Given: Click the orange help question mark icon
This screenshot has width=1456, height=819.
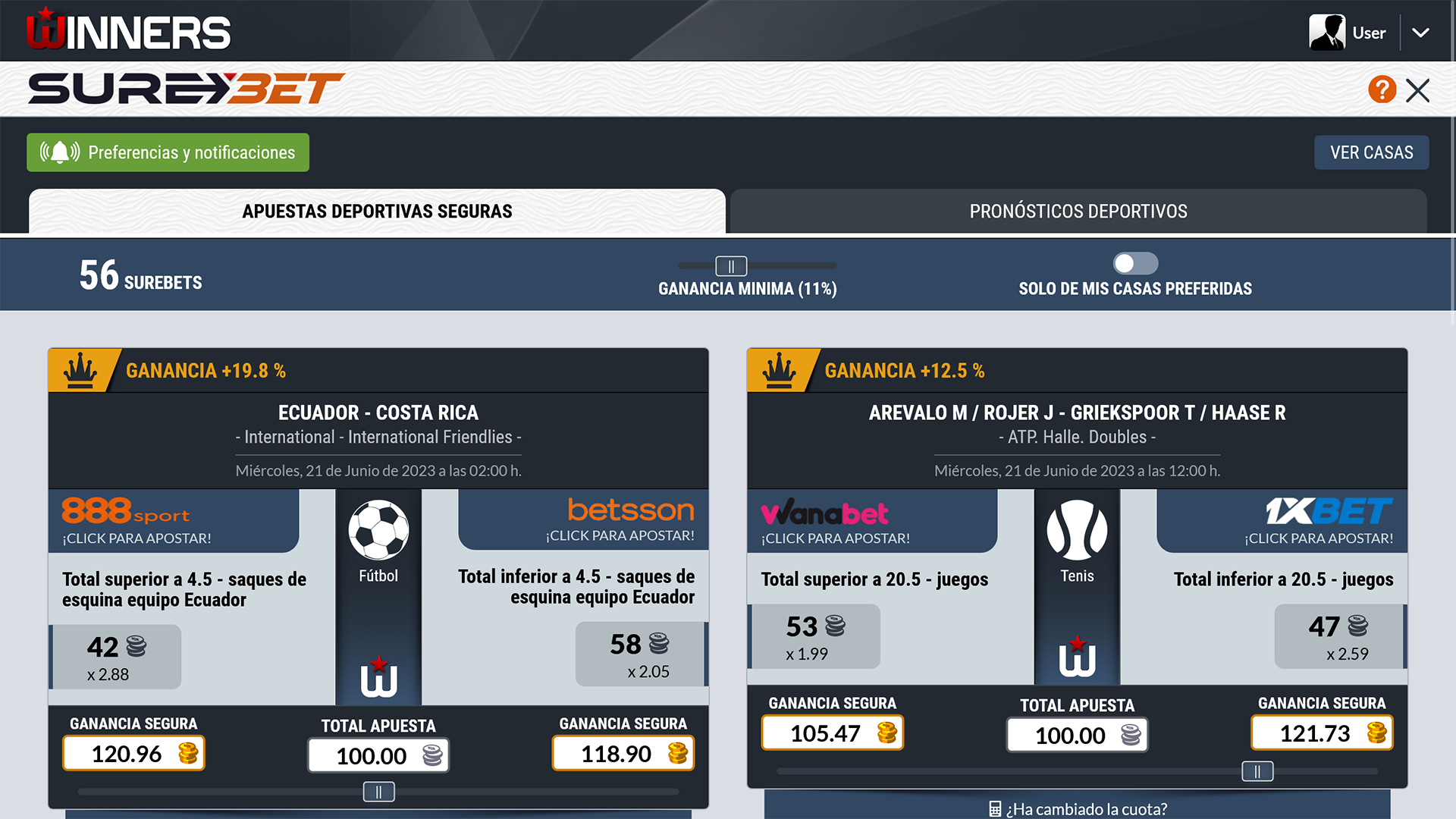Looking at the screenshot, I should point(1382,89).
